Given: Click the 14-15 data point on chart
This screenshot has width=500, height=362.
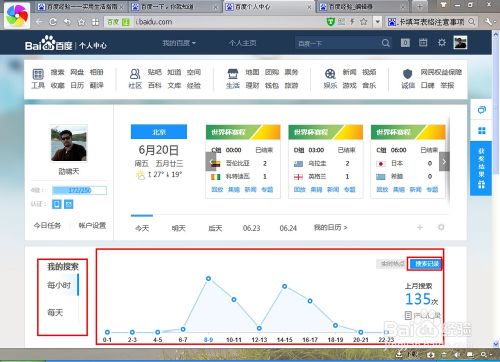Looking at the screenshot, I should point(285,286).
